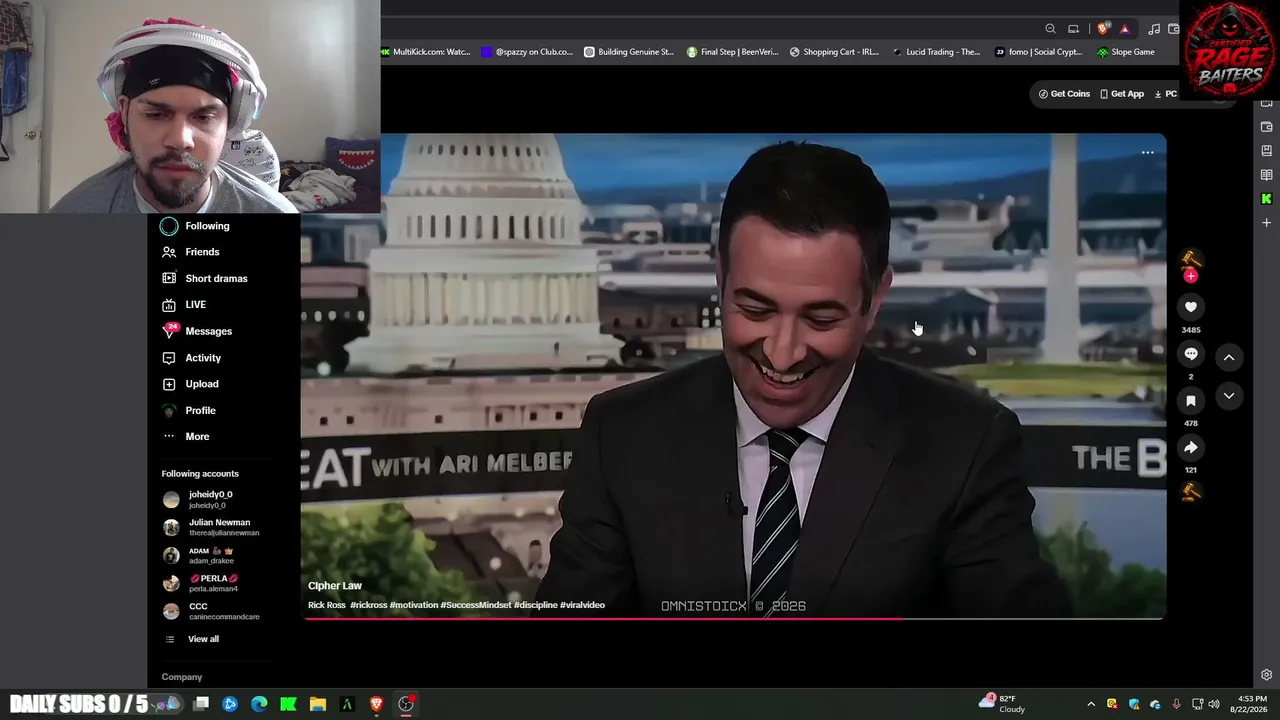Screen dimensions: 1280x720
Task: Open adam_drakee followed account
Action: tap(199, 555)
